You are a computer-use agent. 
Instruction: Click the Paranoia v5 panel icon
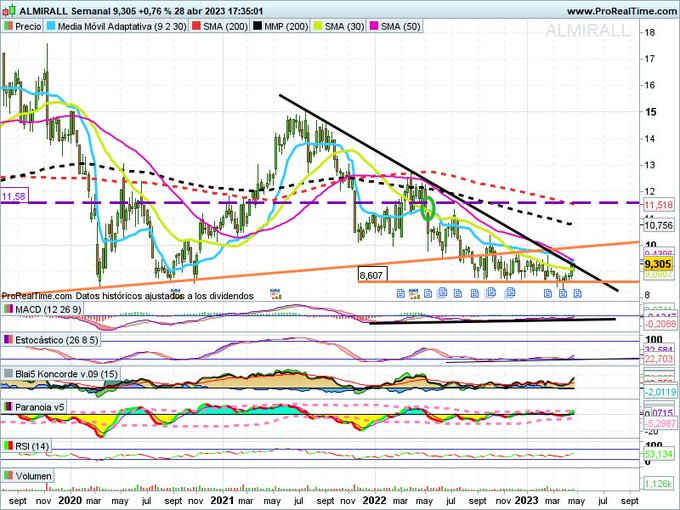point(8,407)
